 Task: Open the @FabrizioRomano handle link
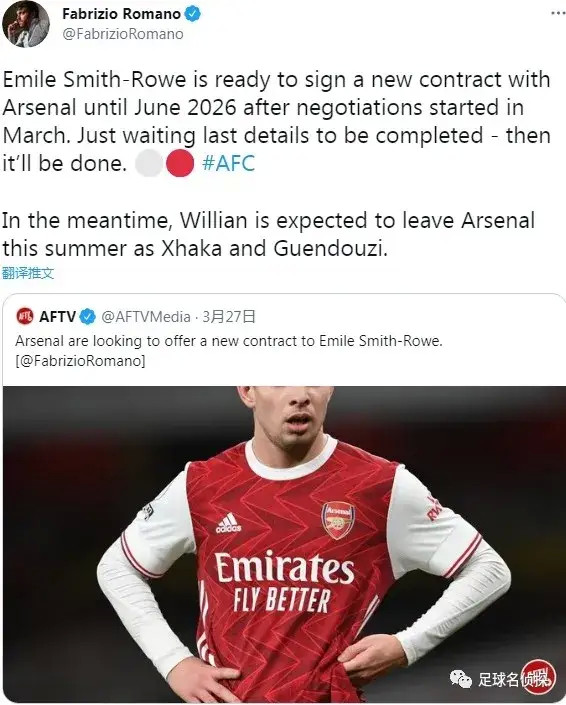pos(123,34)
